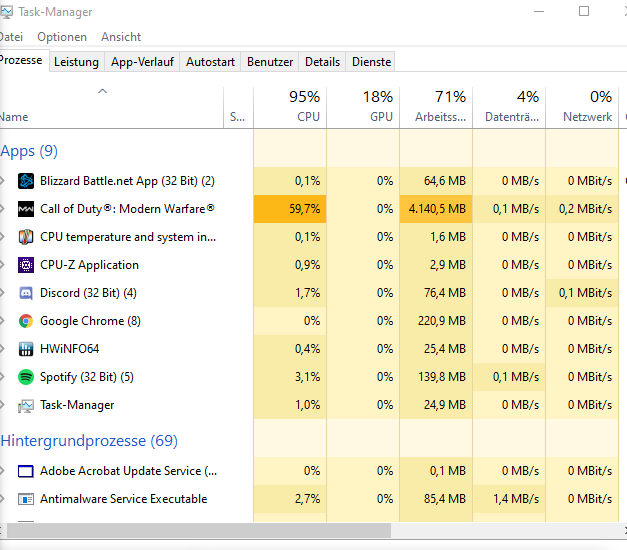Expand the Discord (32 Bit) process group

pyautogui.click(x=2, y=293)
